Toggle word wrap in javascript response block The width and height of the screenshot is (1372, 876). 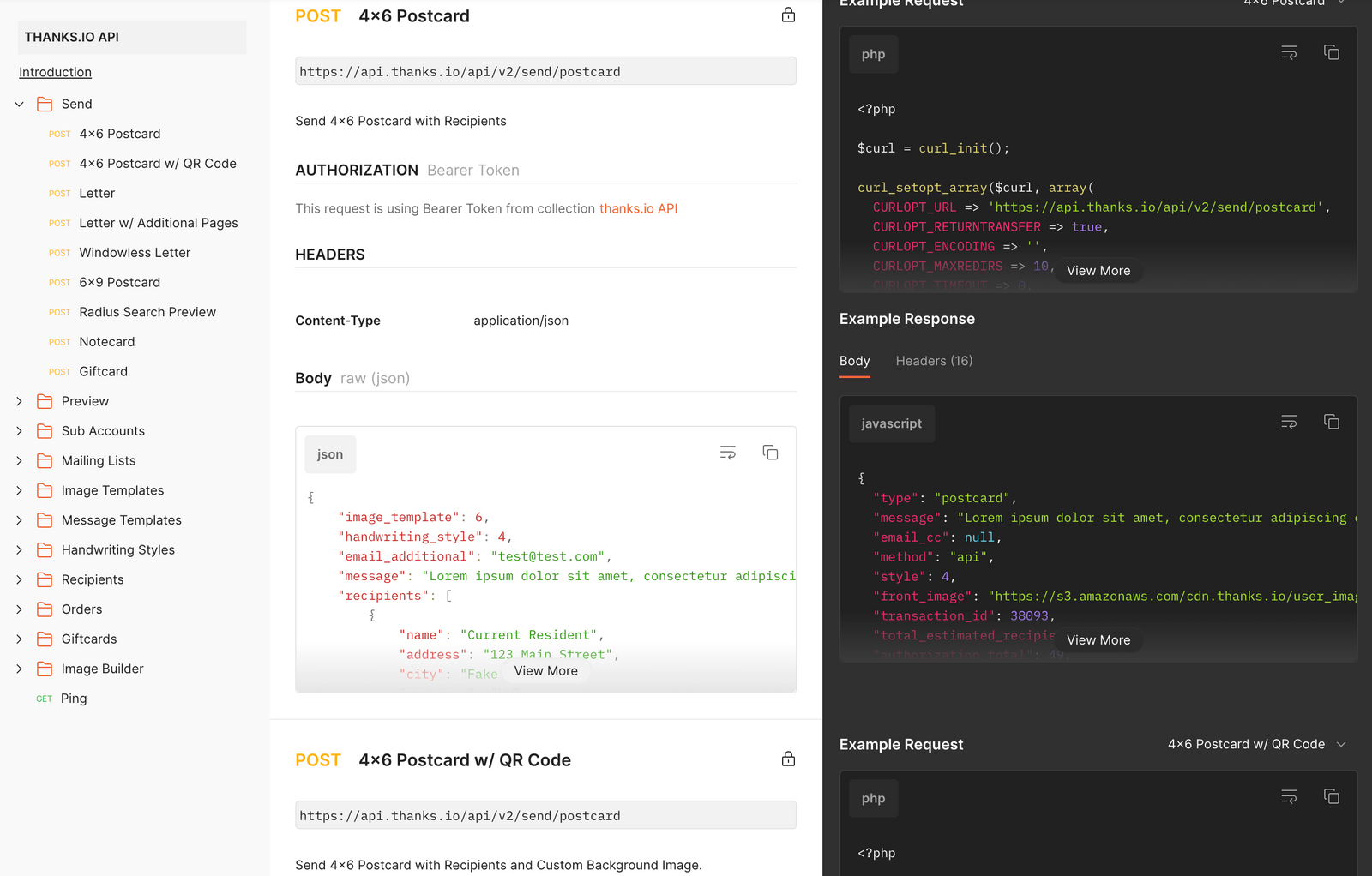1288,422
